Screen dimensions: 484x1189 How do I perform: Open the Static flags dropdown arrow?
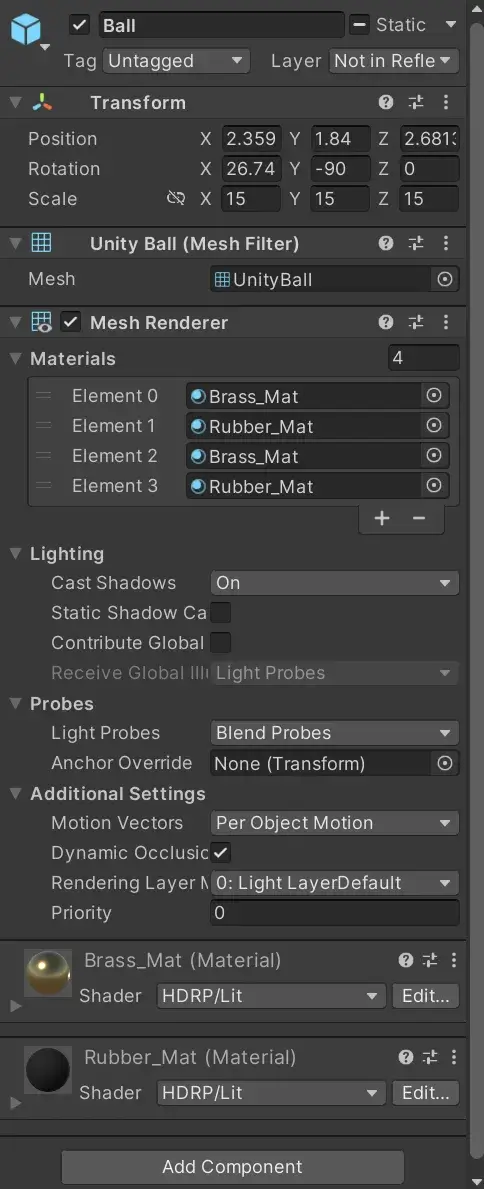point(451,25)
